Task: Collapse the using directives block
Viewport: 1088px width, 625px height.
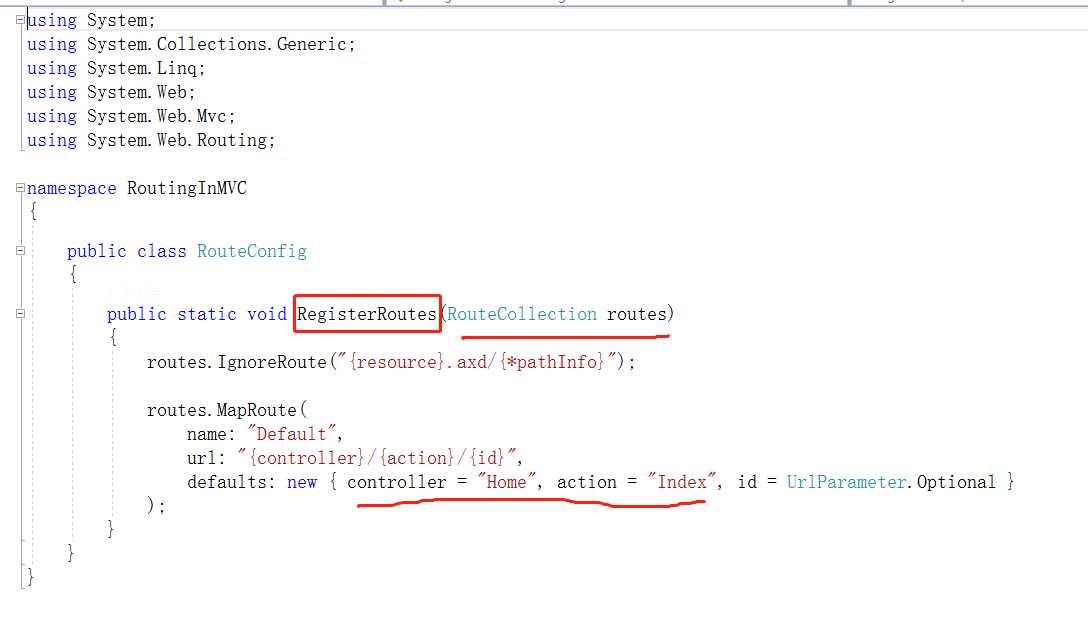Action: [20, 20]
